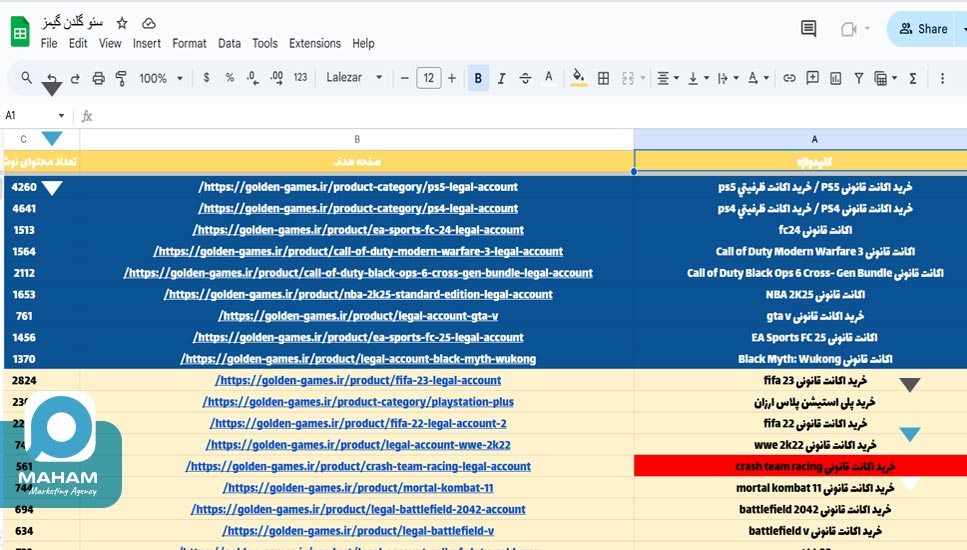The width and height of the screenshot is (967, 550).
Task: Select the red crash team racing cell
Action: (x=800, y=466)
